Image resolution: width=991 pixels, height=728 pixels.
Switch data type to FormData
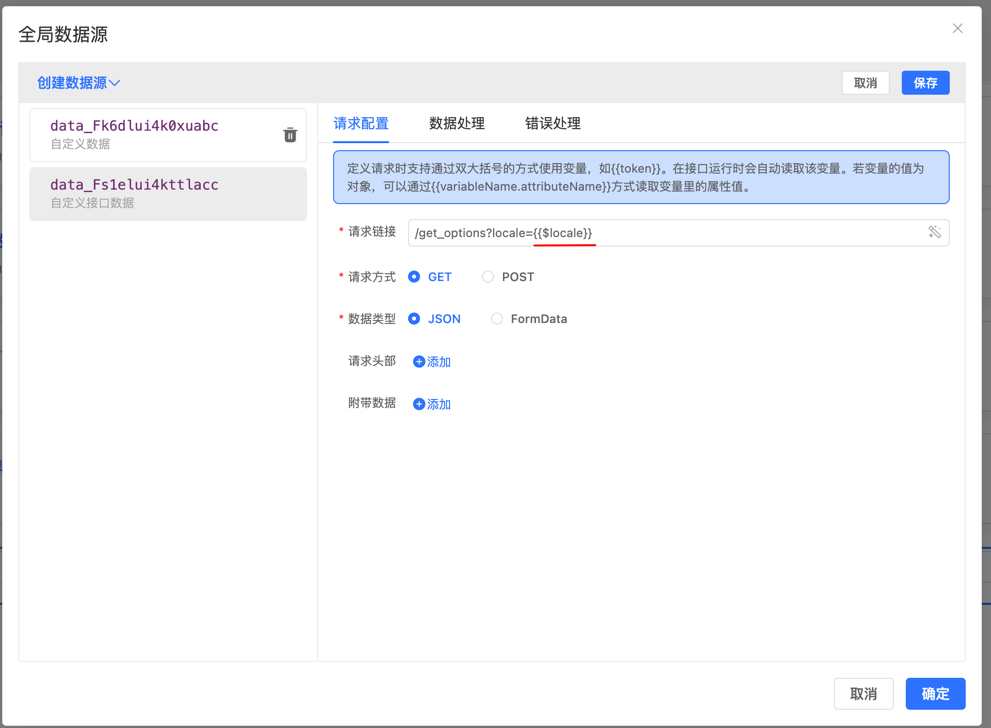[x=497, y=319]
